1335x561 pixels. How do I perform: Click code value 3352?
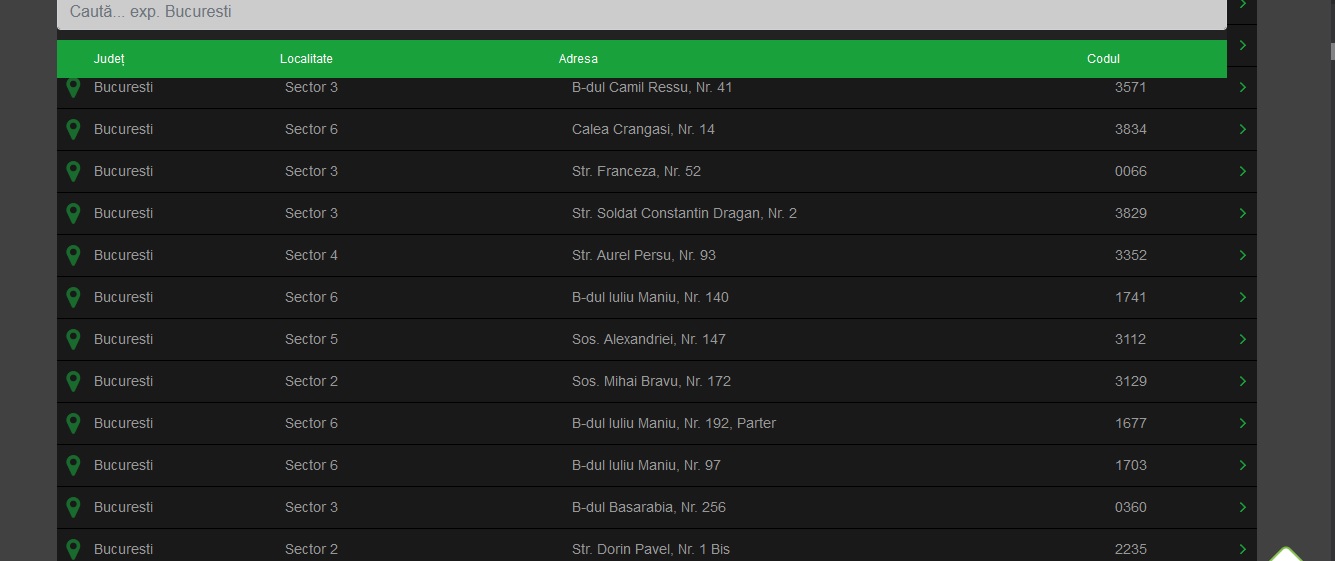[1131, 255]
